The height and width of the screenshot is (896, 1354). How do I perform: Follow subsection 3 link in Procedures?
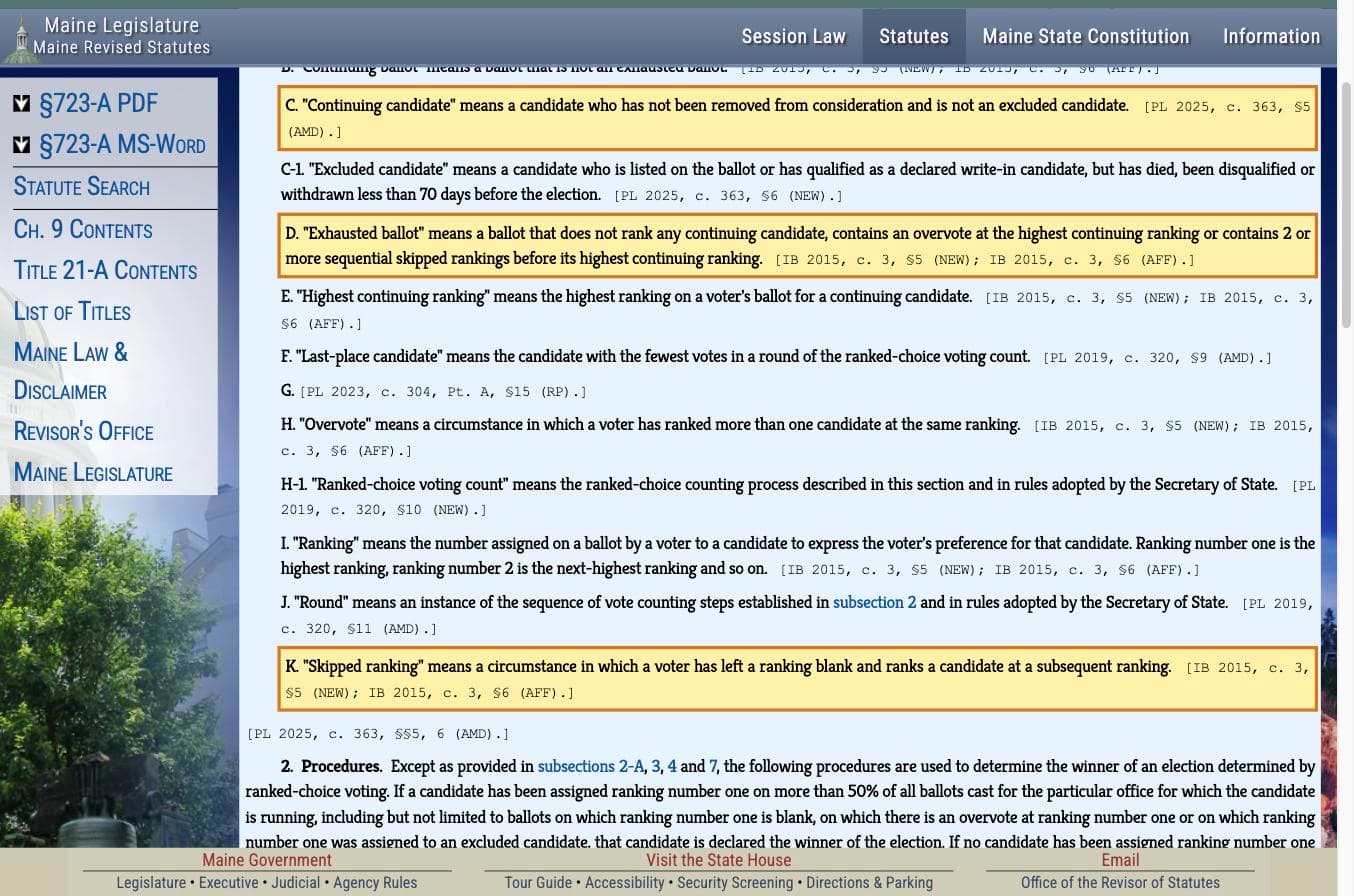[656, 767]
